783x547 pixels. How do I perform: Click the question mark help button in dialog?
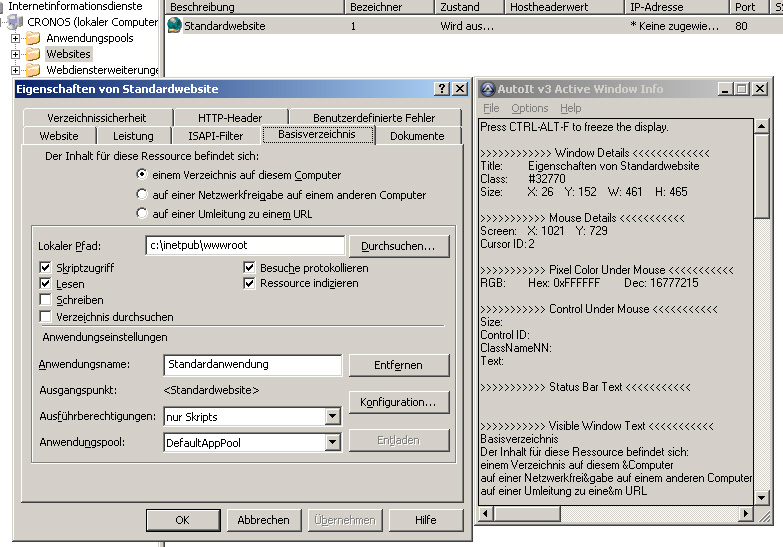click(x=442, y=89)
